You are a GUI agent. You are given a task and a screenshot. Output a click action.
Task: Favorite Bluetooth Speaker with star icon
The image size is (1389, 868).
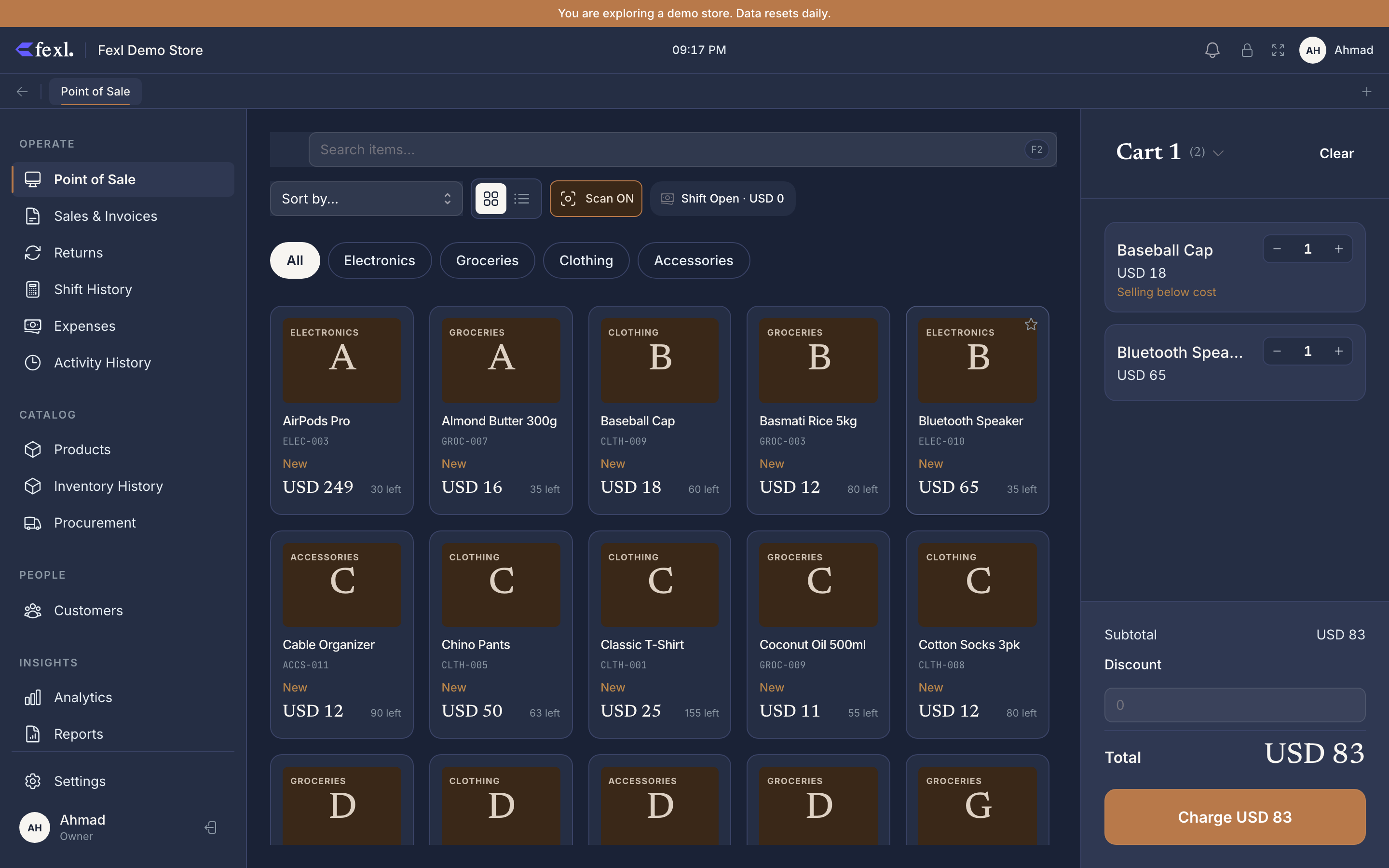[x=1031, y=325]
